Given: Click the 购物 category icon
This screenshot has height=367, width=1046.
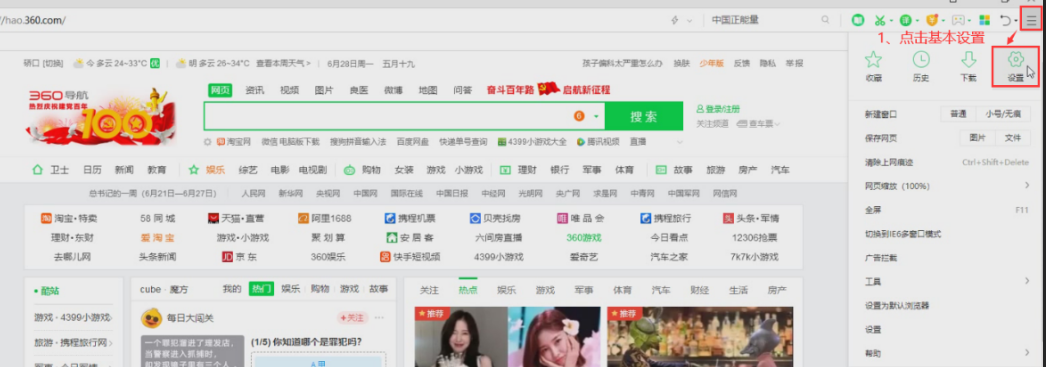Looking at the screenshot, I should [x=350, y=170].
